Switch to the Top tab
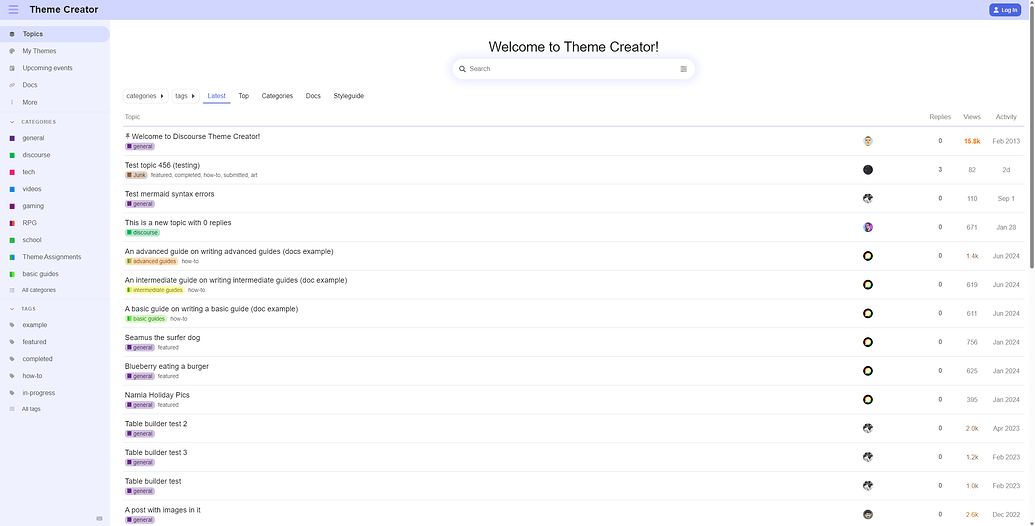 pos(243,96)
